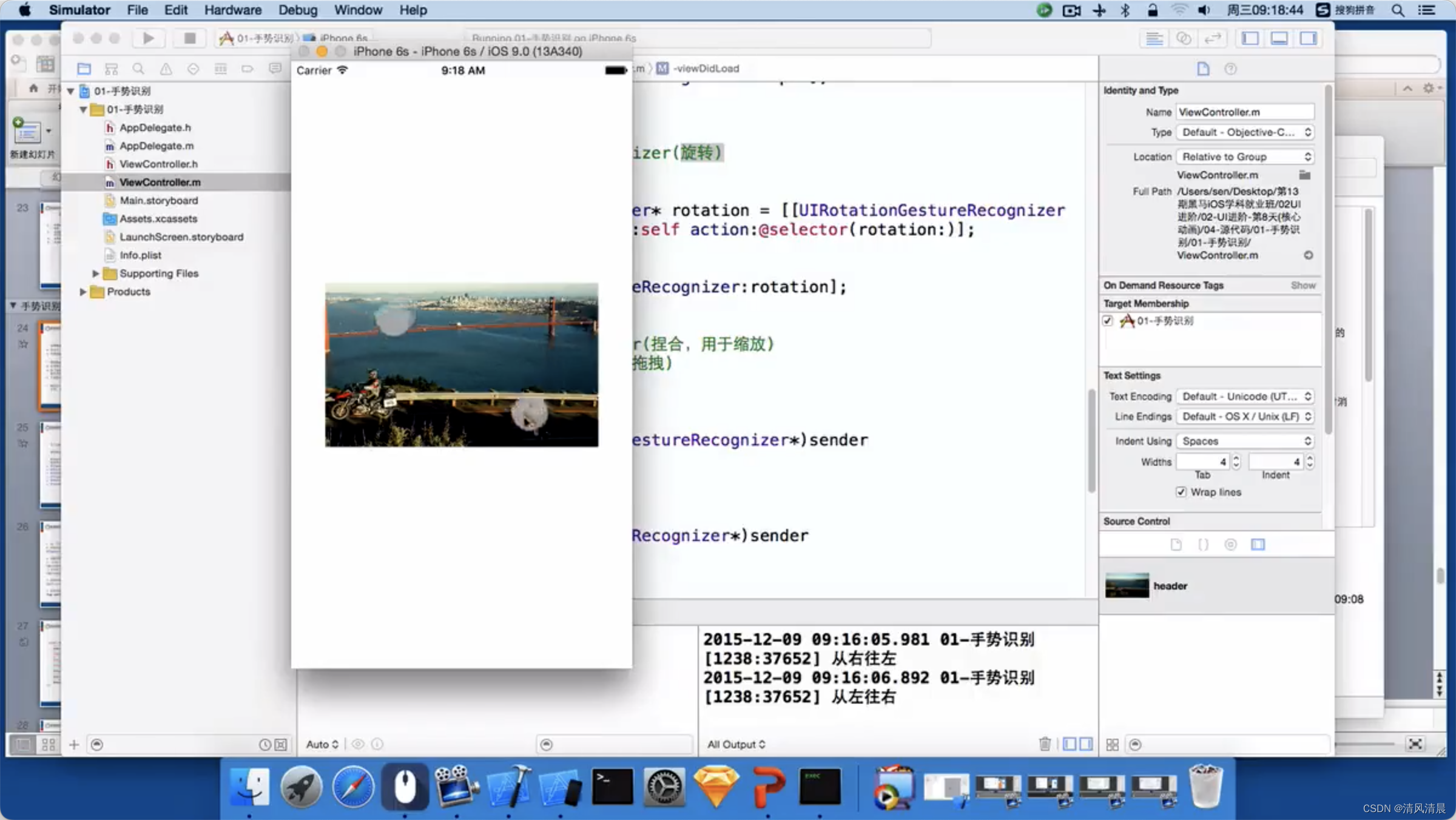The image size is (1456, 820).
Task: Show the File Template library
Action: click(x=1176, y=544)
